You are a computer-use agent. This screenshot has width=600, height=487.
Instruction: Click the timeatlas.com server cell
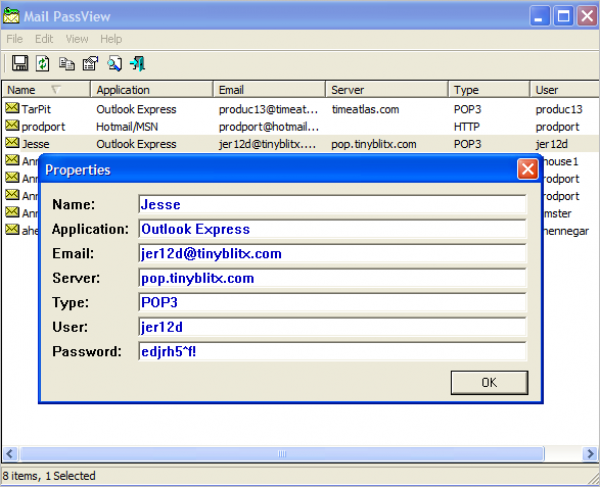(365, 109)
